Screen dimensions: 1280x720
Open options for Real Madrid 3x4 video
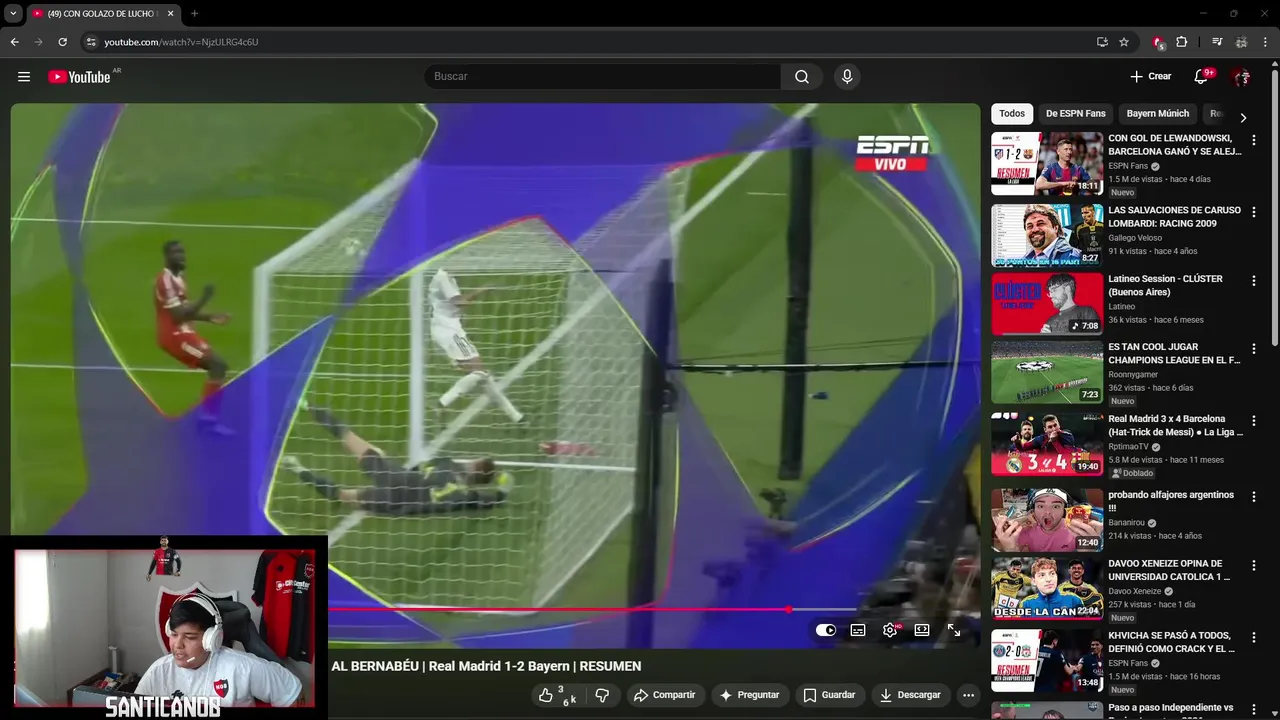[x=1254, y=422]
